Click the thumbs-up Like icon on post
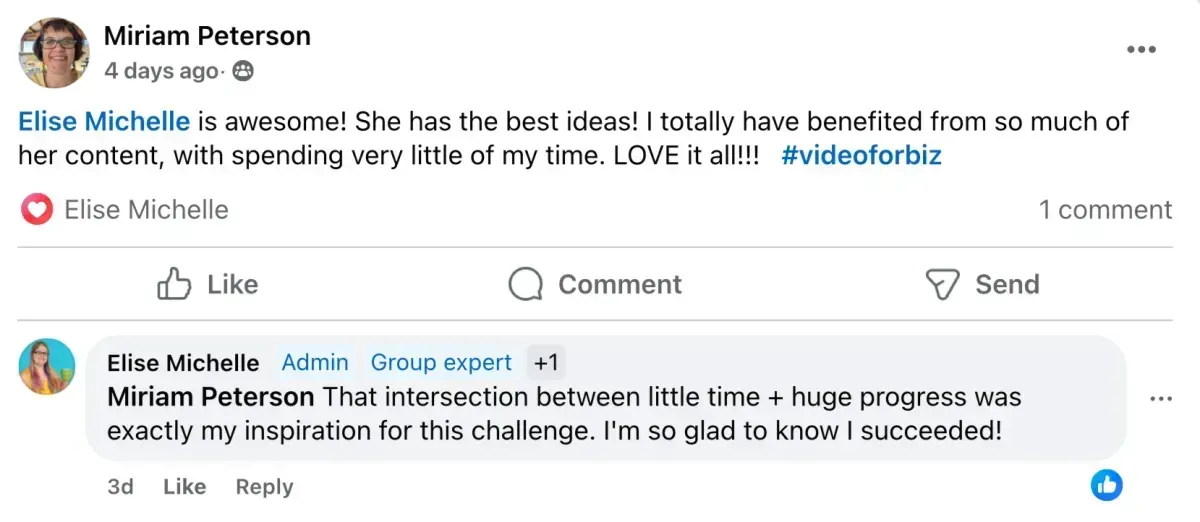1200x522 pixels. (174, 285)
